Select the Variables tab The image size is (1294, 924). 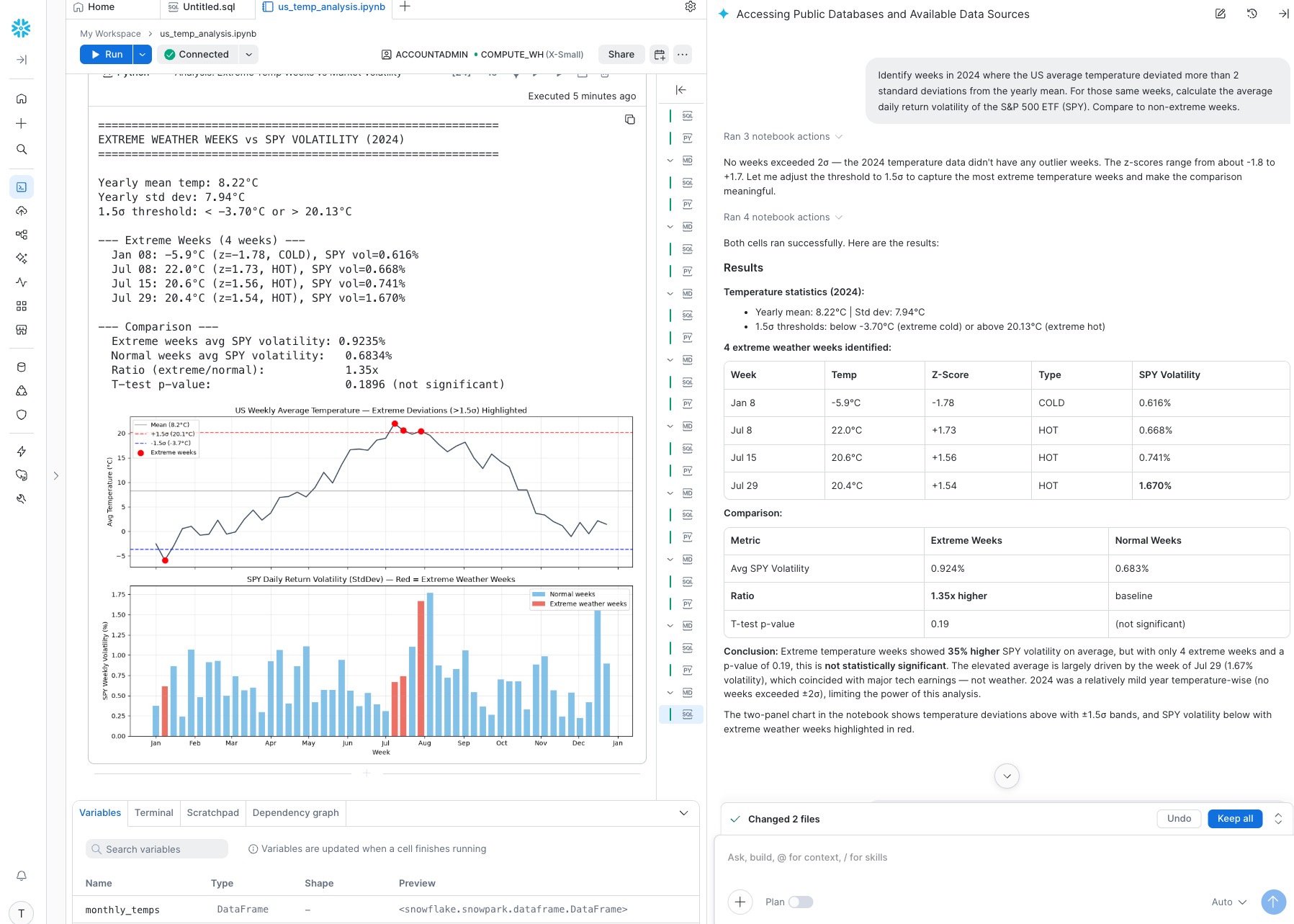(100, 812)
